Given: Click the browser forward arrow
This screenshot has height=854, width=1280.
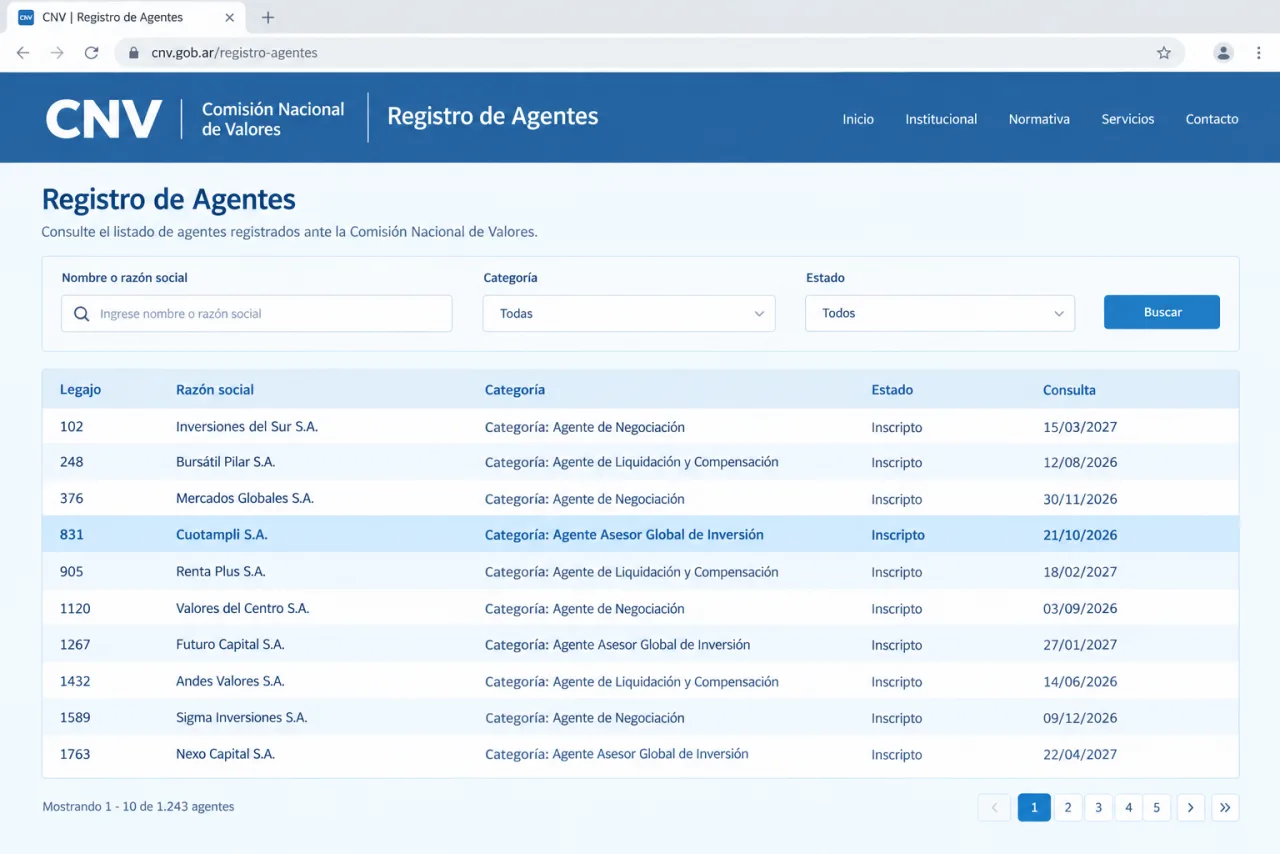Looking at the screenshot, I should [57, 53].
